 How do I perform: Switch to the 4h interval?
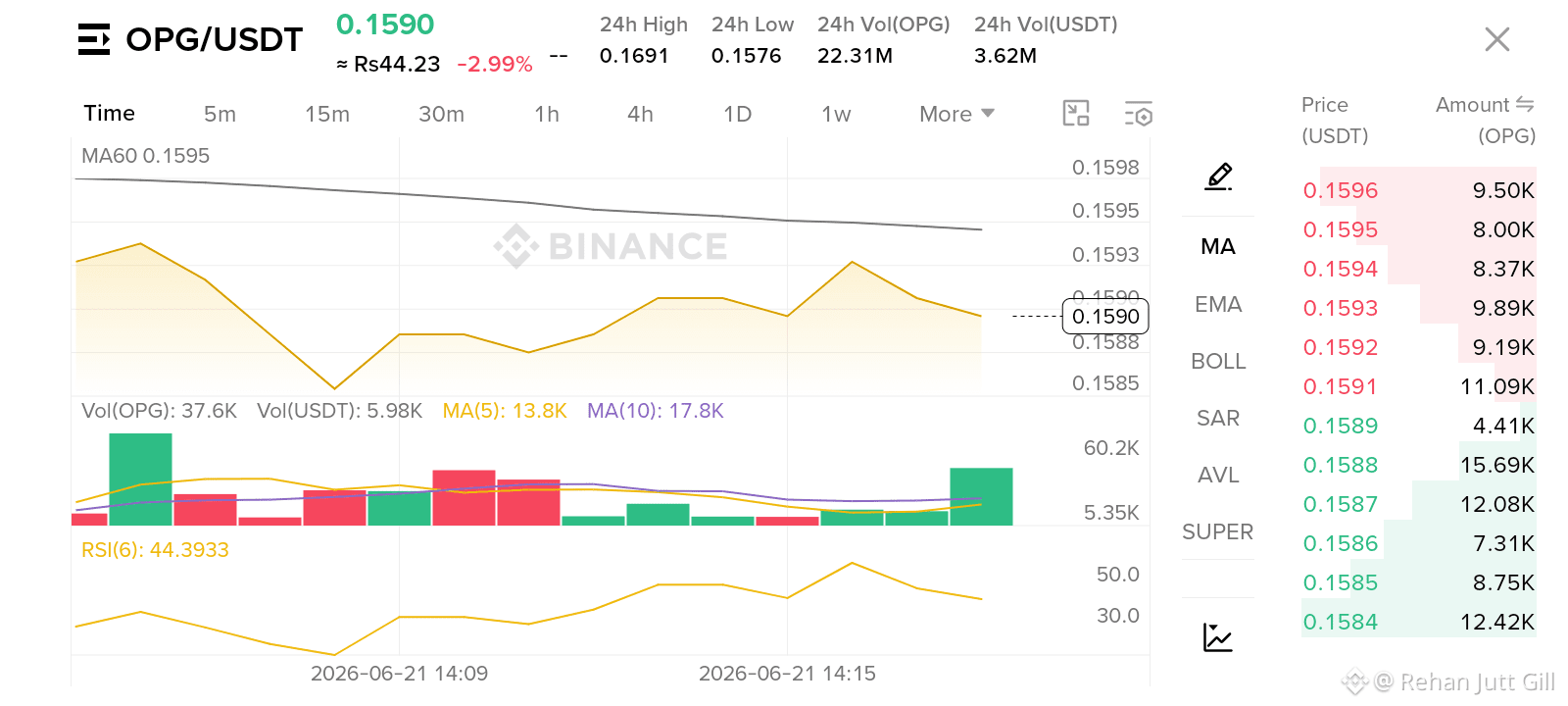point(640,114)
